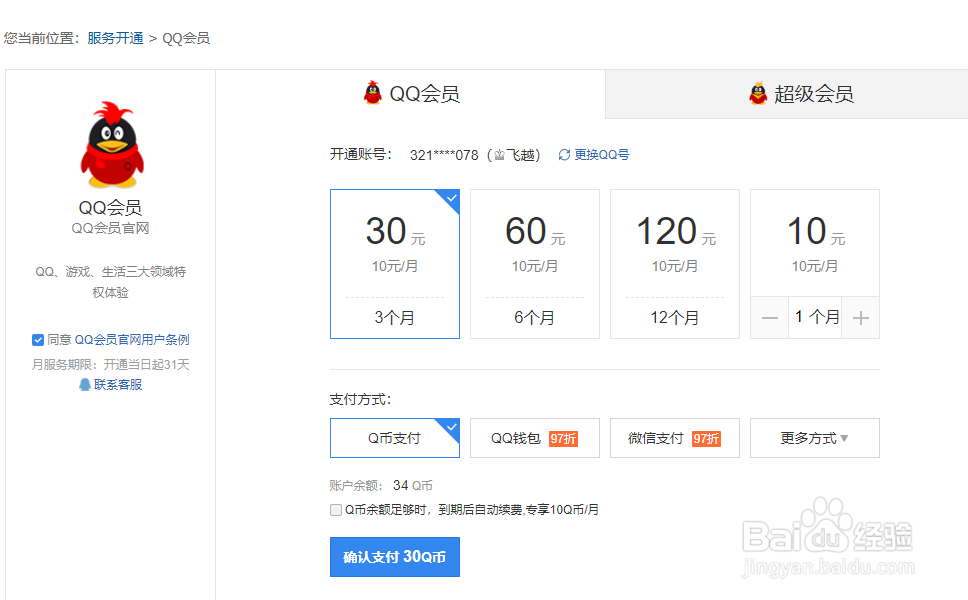968x600 pixels.
Task: Select 微信支付 as payment method
Action: click(x=675, y=438)
